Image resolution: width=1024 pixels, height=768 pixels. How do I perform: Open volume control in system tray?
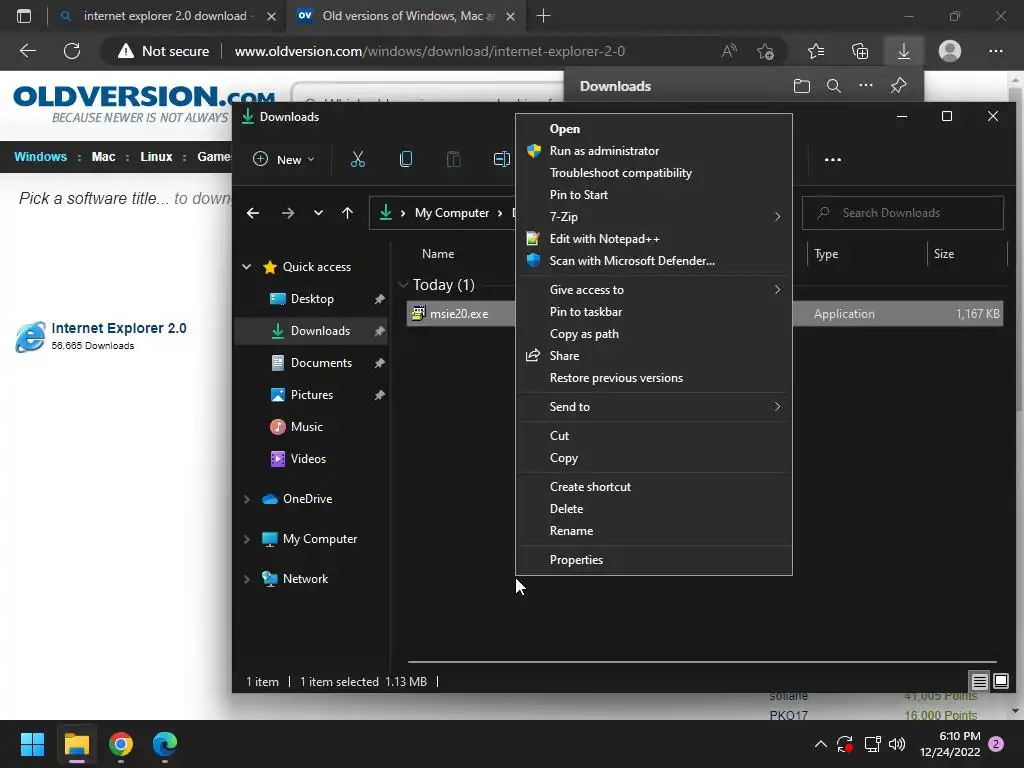click(x=897, y=744)
